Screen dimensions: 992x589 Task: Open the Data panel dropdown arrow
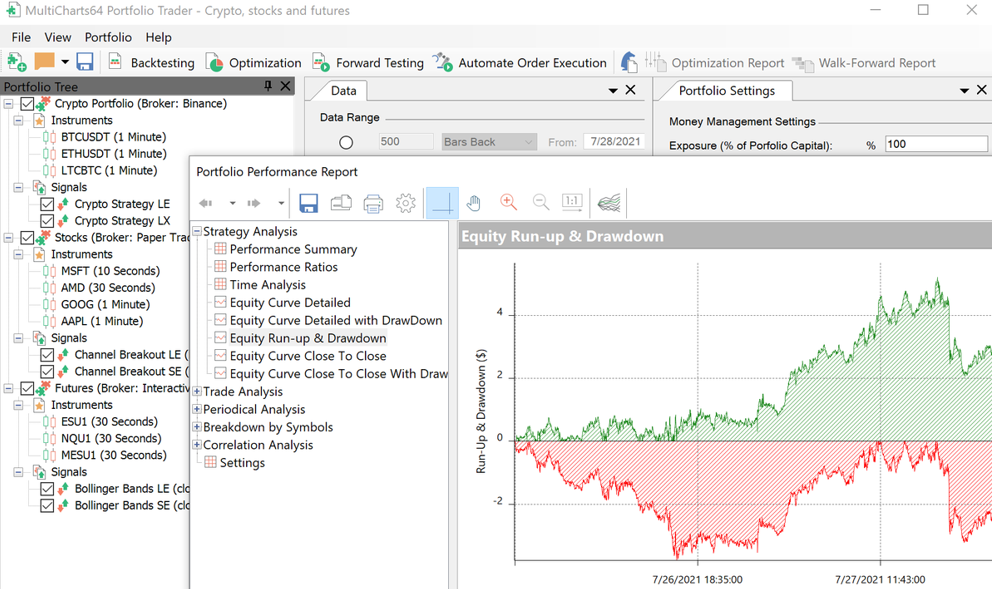[612, 90]
